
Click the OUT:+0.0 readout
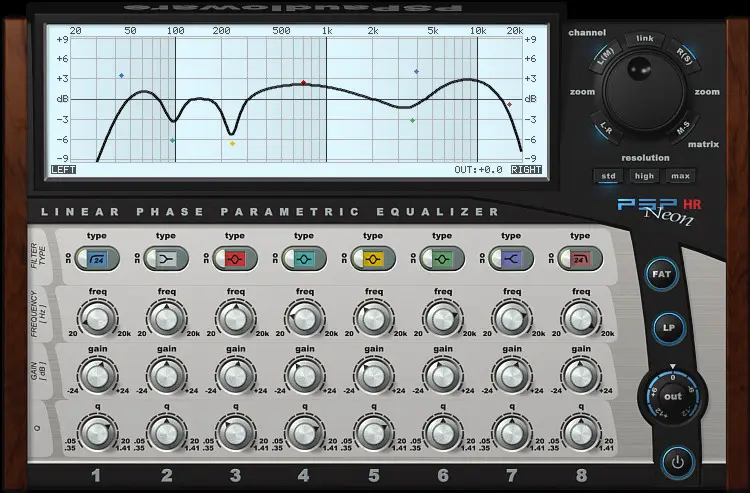(478, 170)
